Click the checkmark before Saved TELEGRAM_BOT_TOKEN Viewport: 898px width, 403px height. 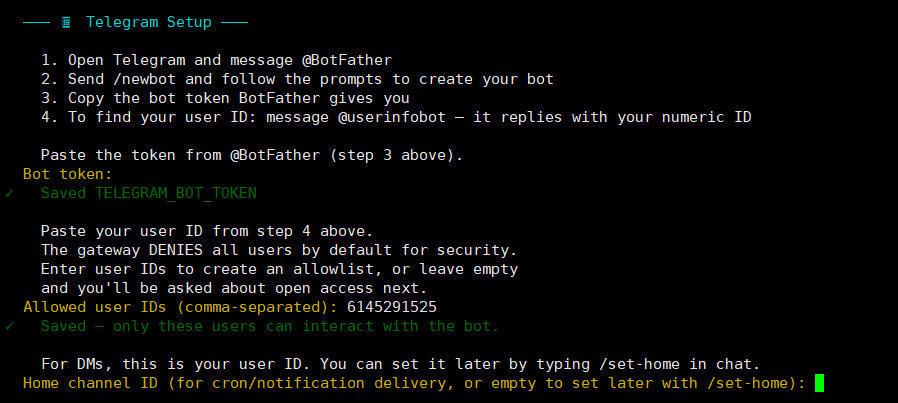[9, 193]
